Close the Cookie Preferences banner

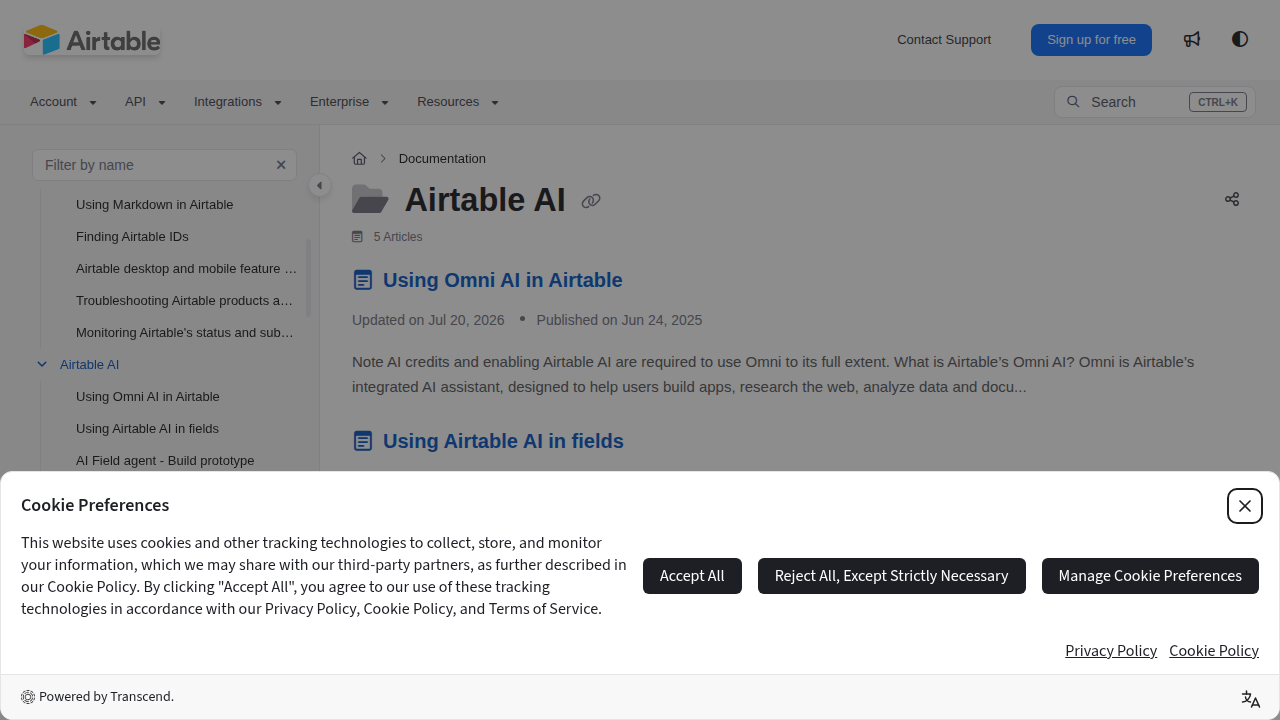click(1245, 506)
